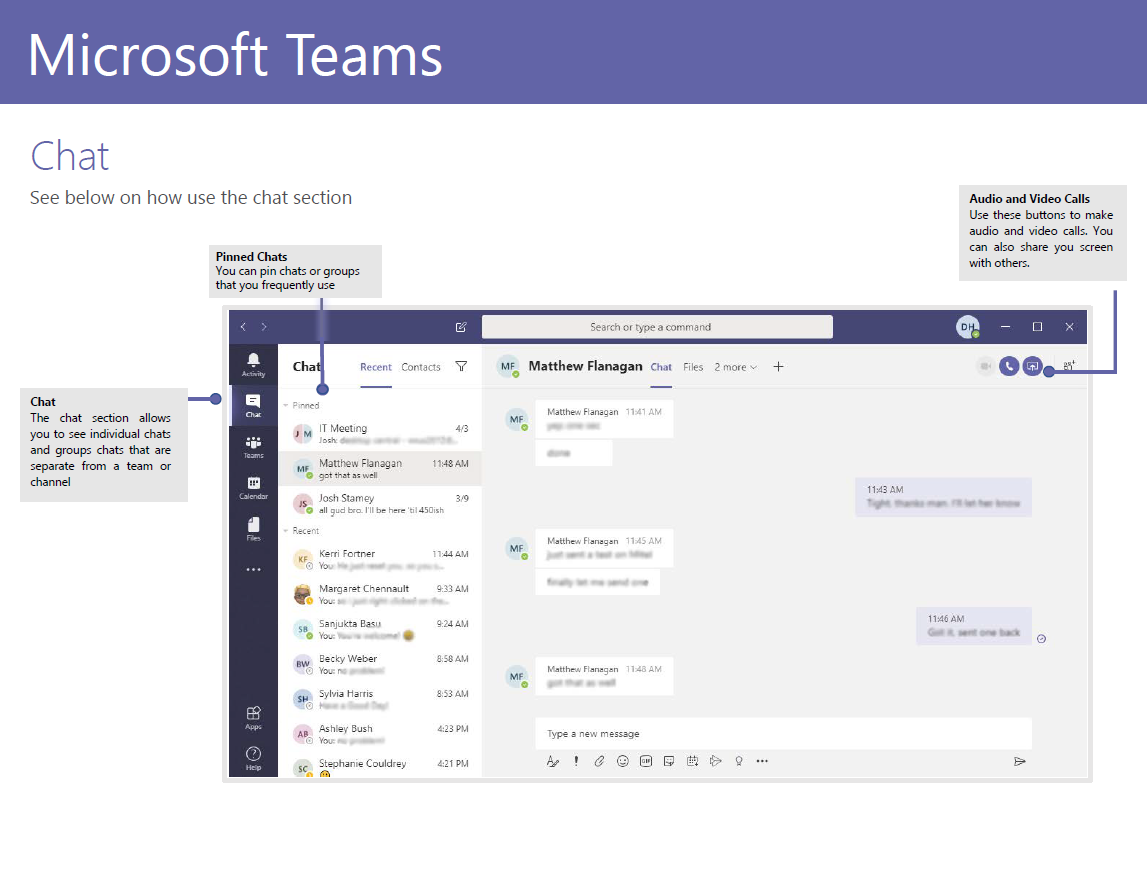Collapse the Pinned chats group
1147x884 pixels.
(x=286, y=405)
